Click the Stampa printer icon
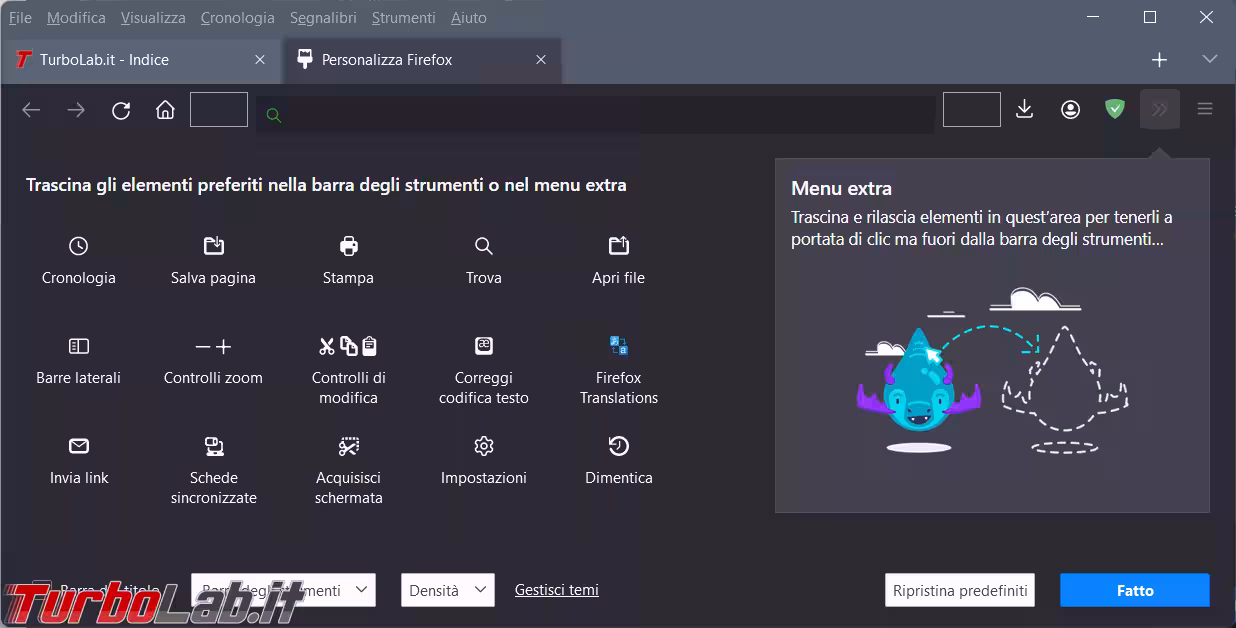The width and height of the screenshot is (1236, 628). [348, 246]
